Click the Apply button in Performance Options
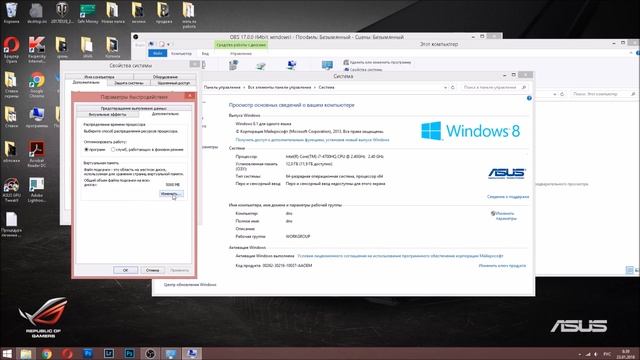 [180, 270]
